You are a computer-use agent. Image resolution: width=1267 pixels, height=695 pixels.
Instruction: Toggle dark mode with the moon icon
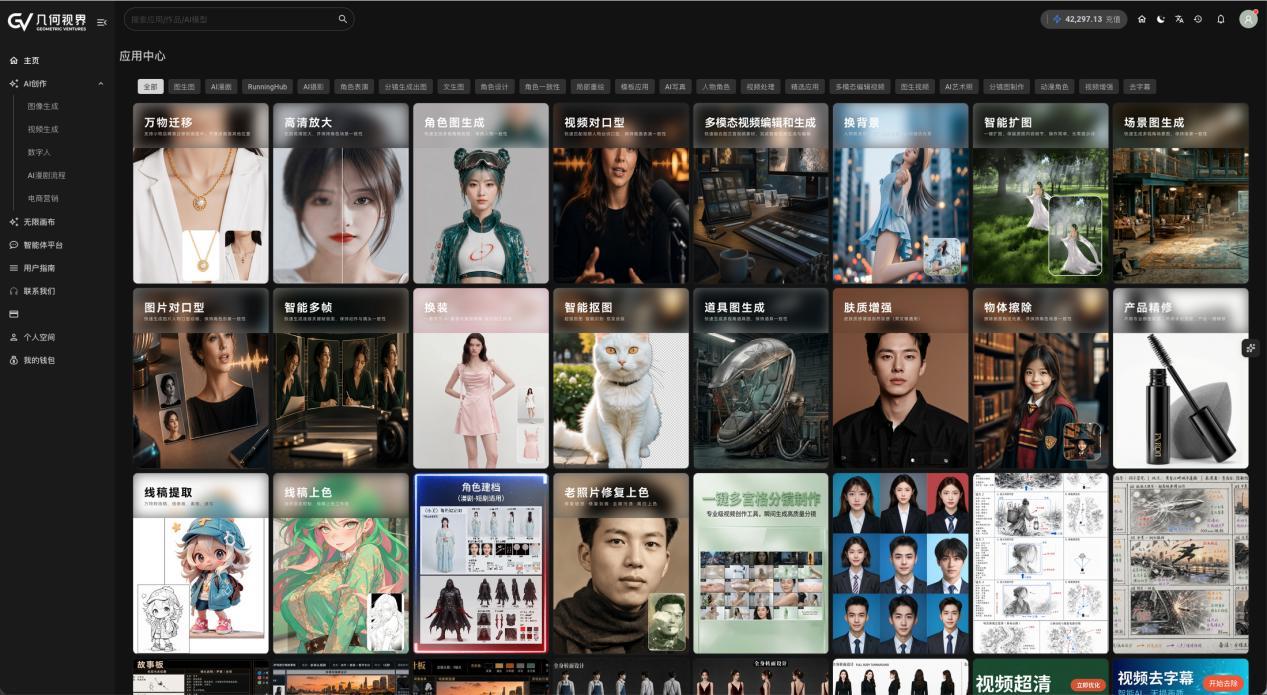click(x=1161, y=19)
